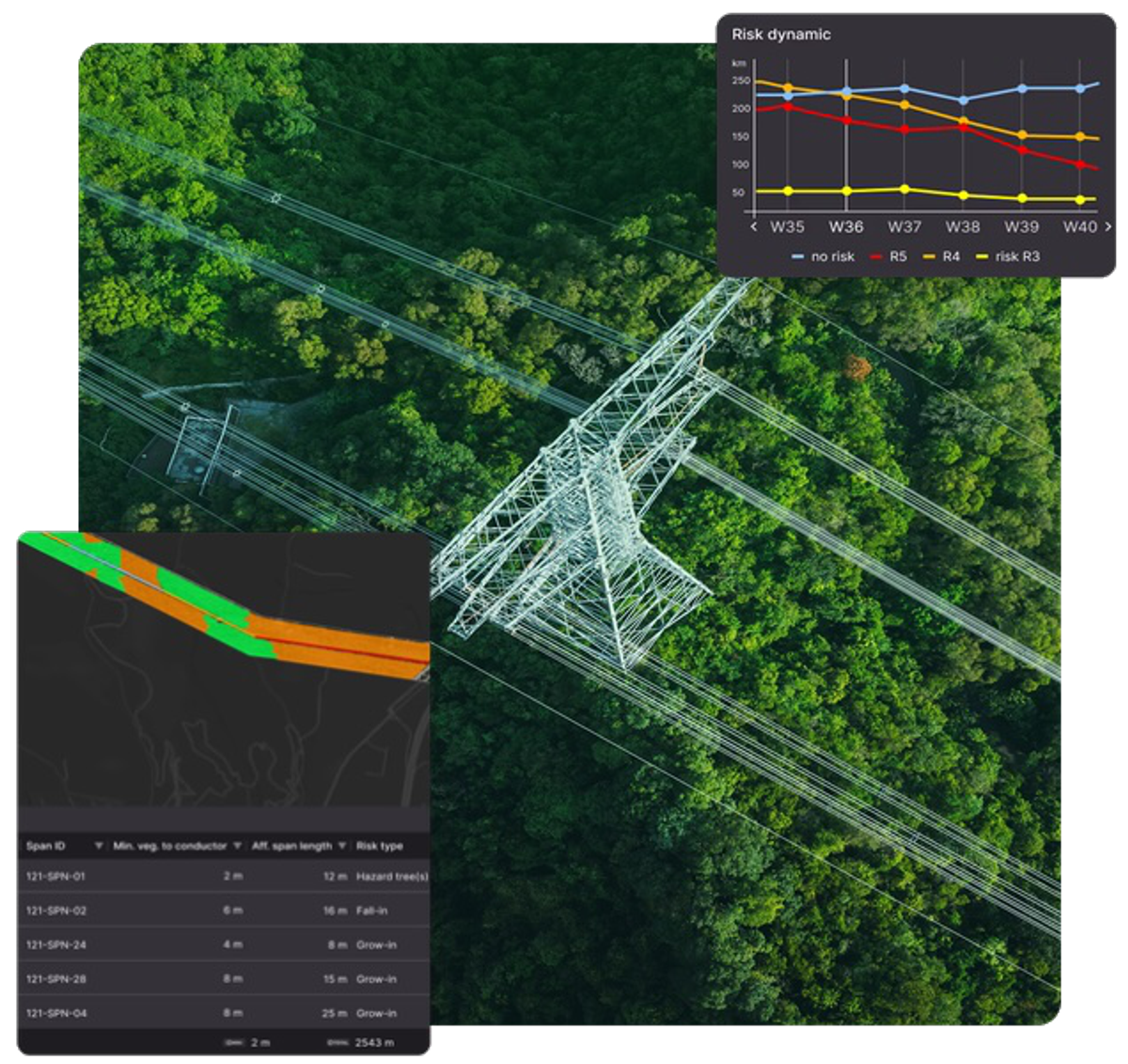Open the Span ID column filter arrow
The image size is (1128, 1064).
(x=99, y=846)
